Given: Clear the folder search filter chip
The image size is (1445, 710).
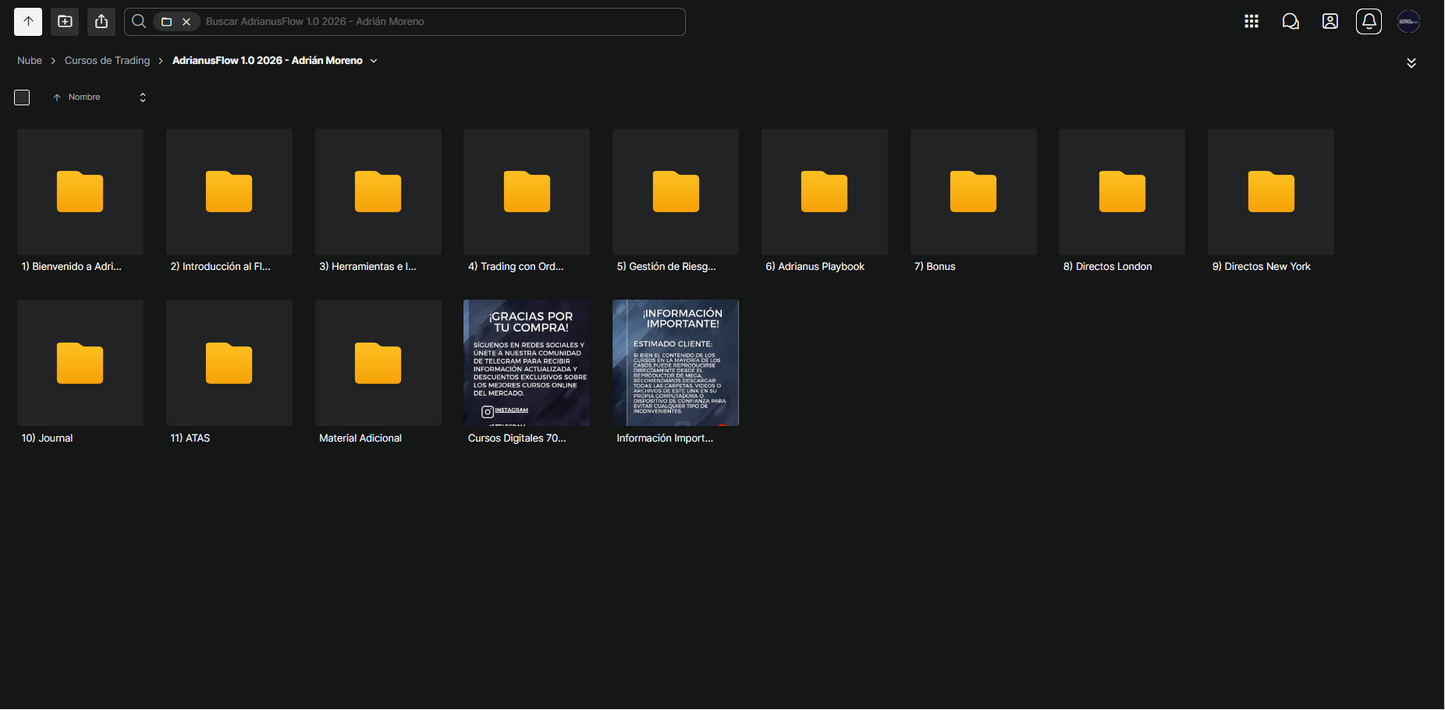Looking at the screenshot, I should [186, 21].
